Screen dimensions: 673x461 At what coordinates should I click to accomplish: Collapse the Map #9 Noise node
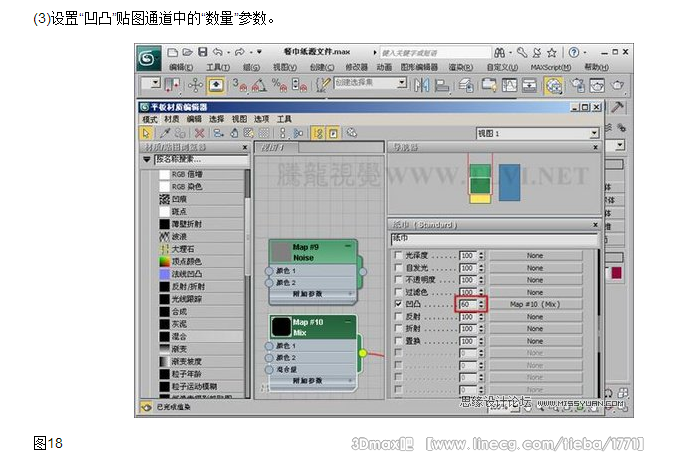click(348, 246)
